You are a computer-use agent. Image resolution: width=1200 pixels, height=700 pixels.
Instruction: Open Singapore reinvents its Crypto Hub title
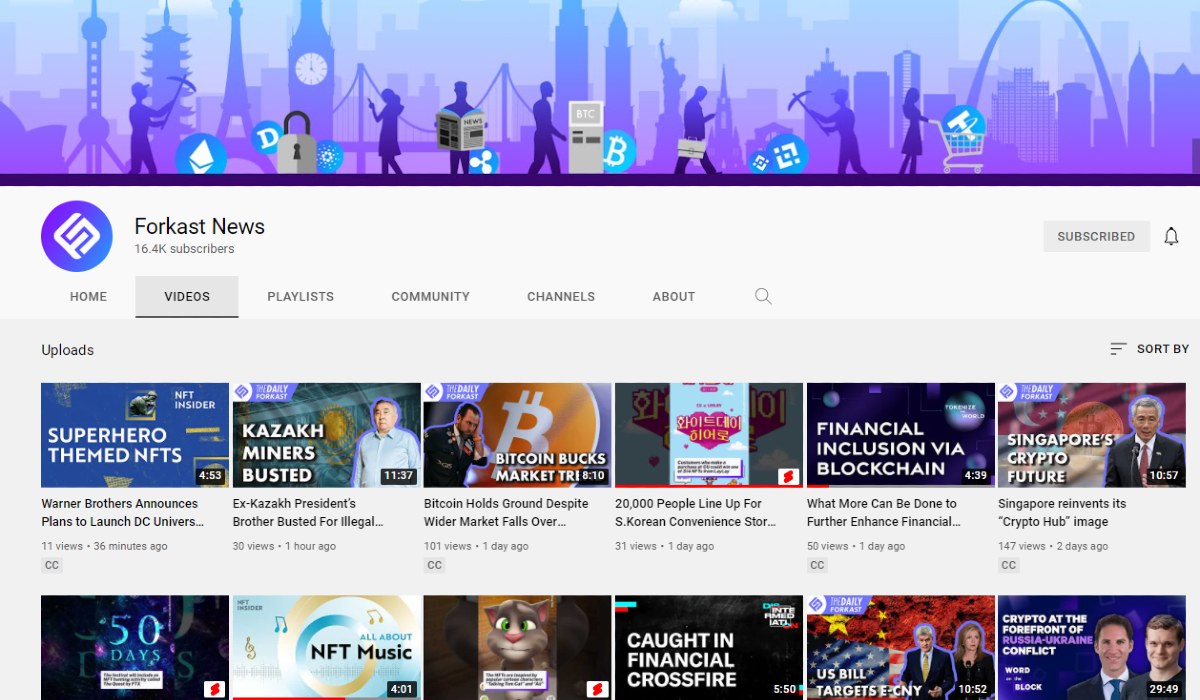(1062, 513)
